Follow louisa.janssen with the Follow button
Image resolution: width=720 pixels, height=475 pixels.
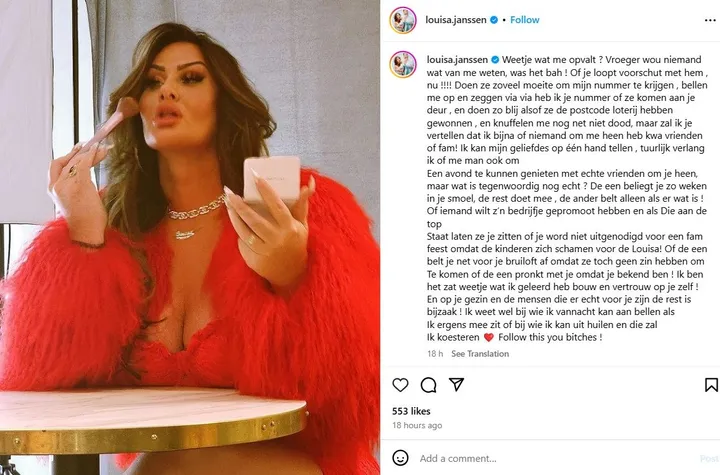click(525, 20)
